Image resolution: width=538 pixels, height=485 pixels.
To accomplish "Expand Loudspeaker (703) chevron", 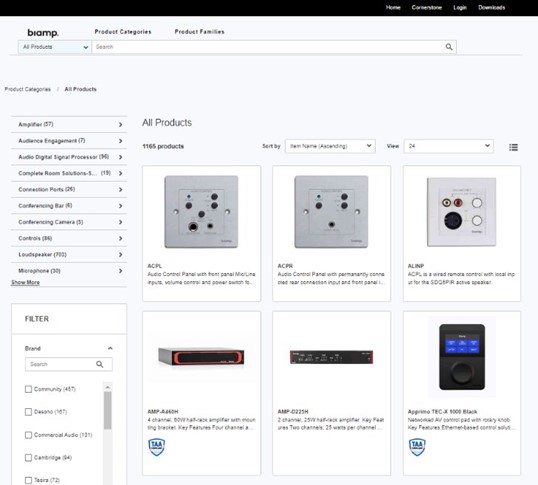I will tap(120, 255).
